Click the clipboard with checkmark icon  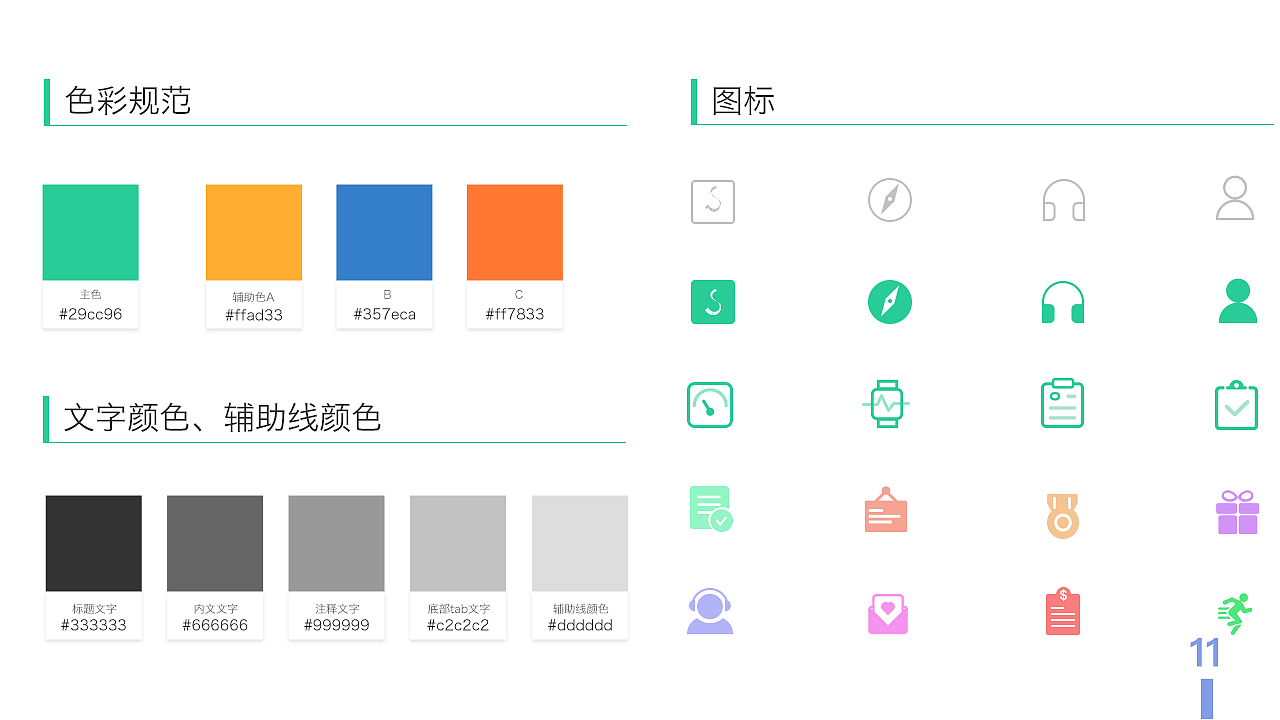1236,404
